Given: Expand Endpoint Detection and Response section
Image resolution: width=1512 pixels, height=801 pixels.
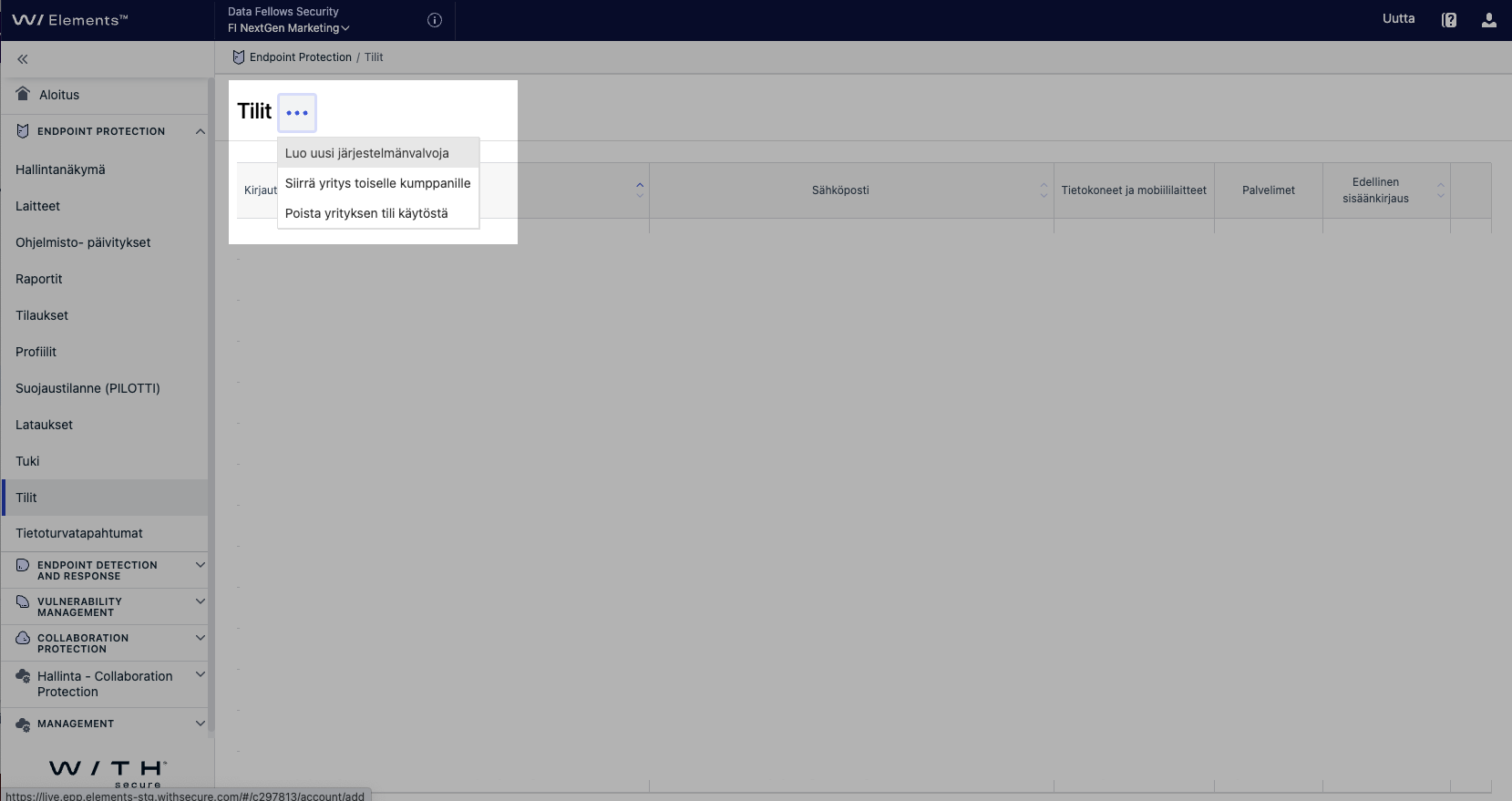Looking at the screenshot, I should (200, 565).
